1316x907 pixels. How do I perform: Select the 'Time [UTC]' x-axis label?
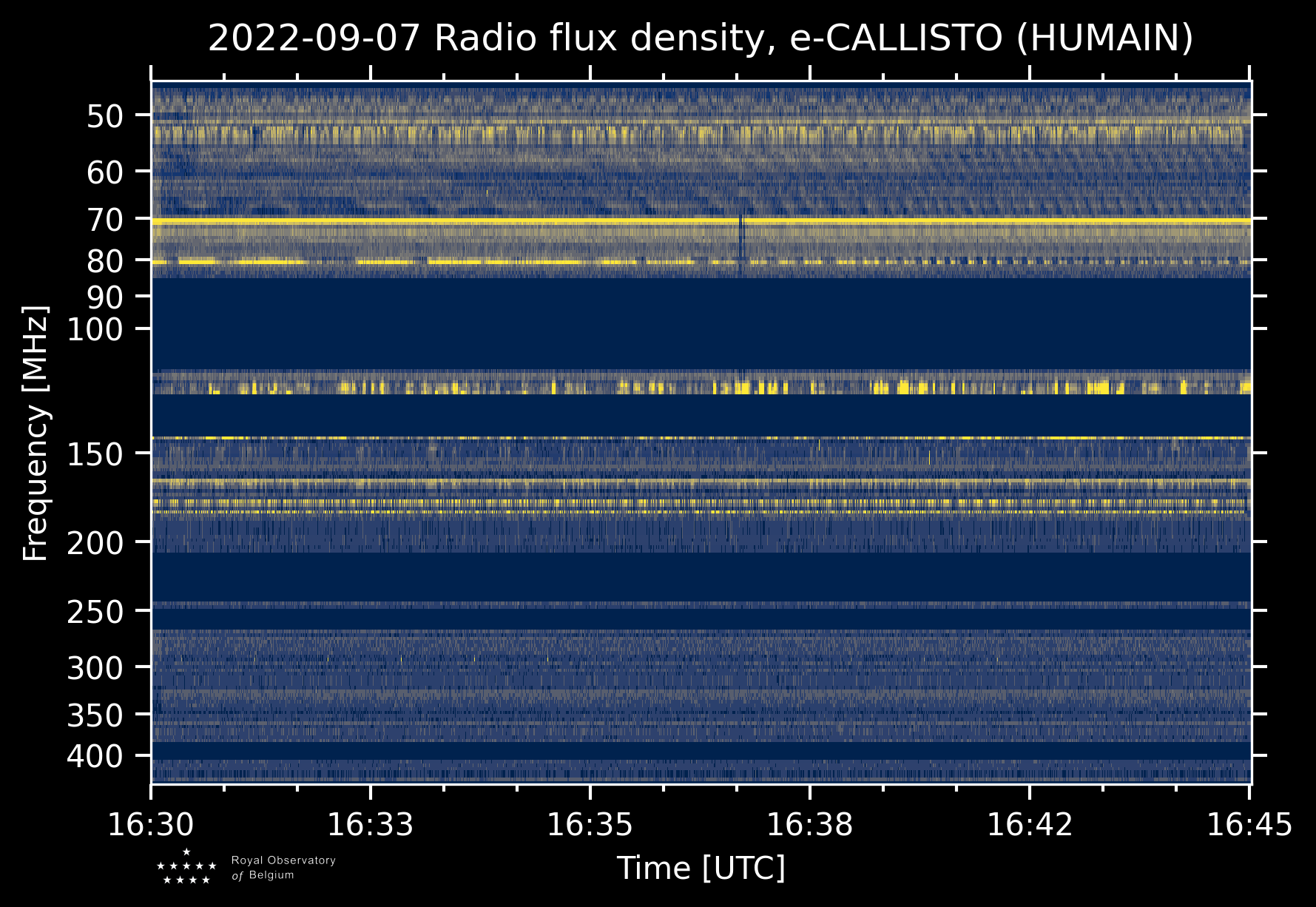coord(701,868)
